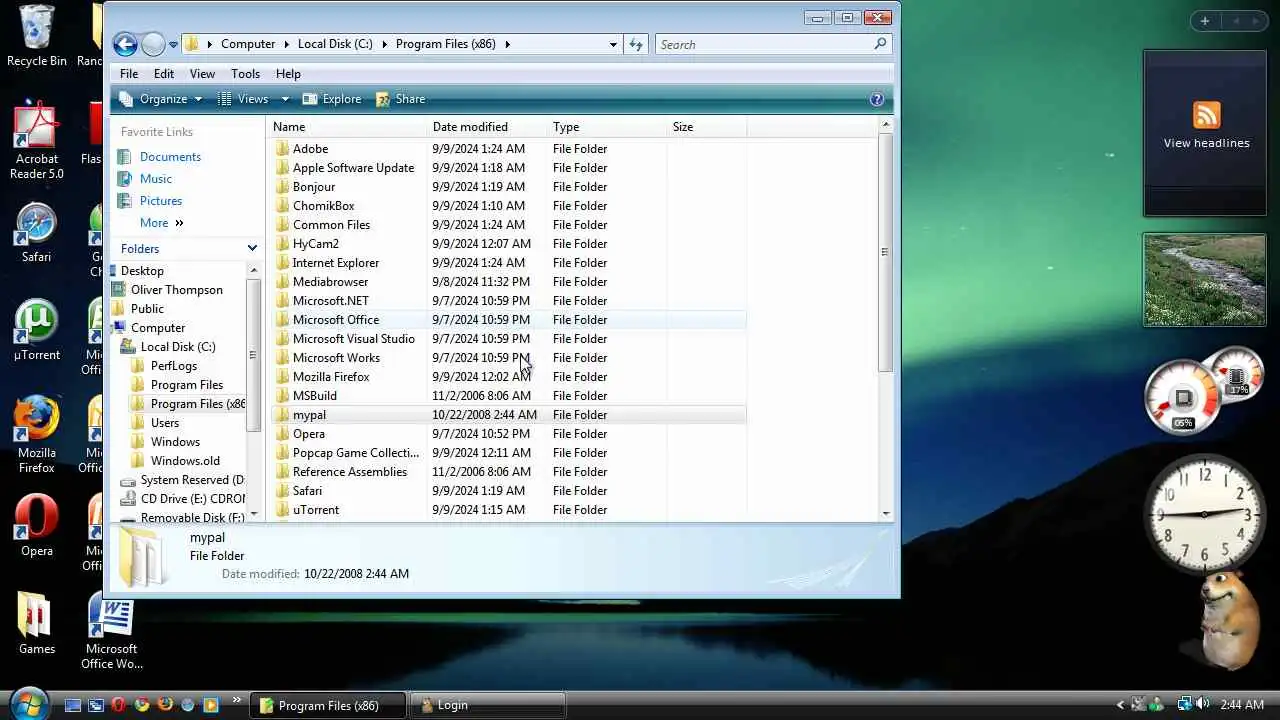Click the file list vertical scrollbar thumb
The image size is (1280, 720).
(x=885, y=252)
